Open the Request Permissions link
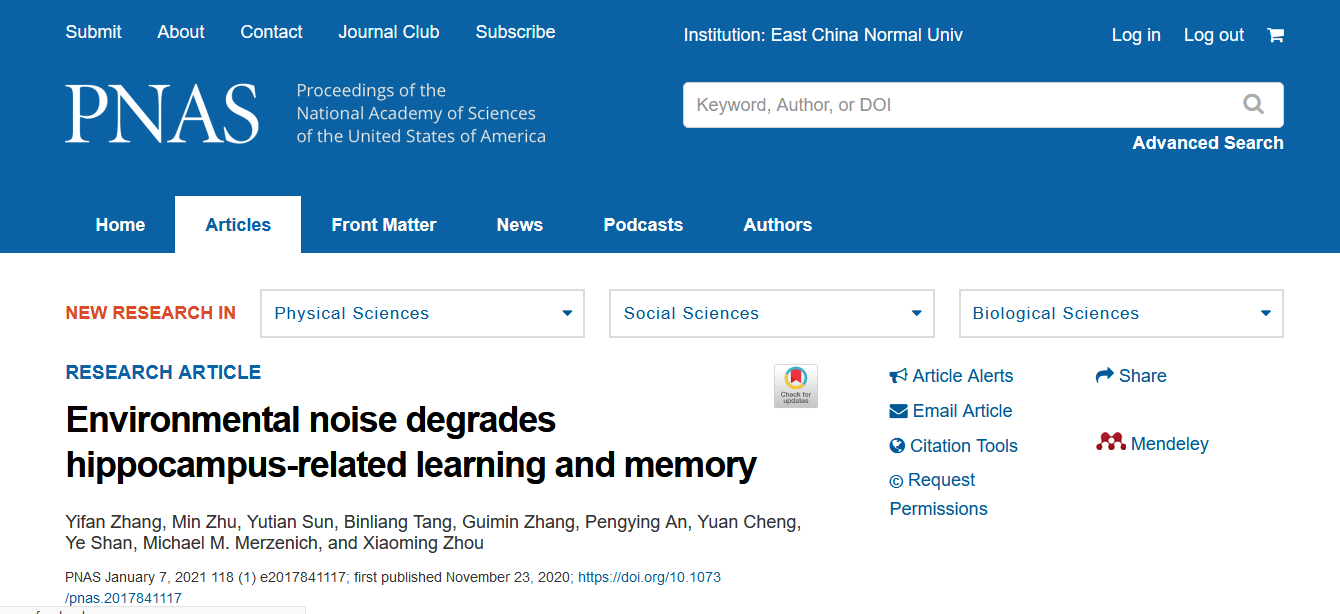The height and width of the screenshot is (614, 1340). click(x=938, y=495)
